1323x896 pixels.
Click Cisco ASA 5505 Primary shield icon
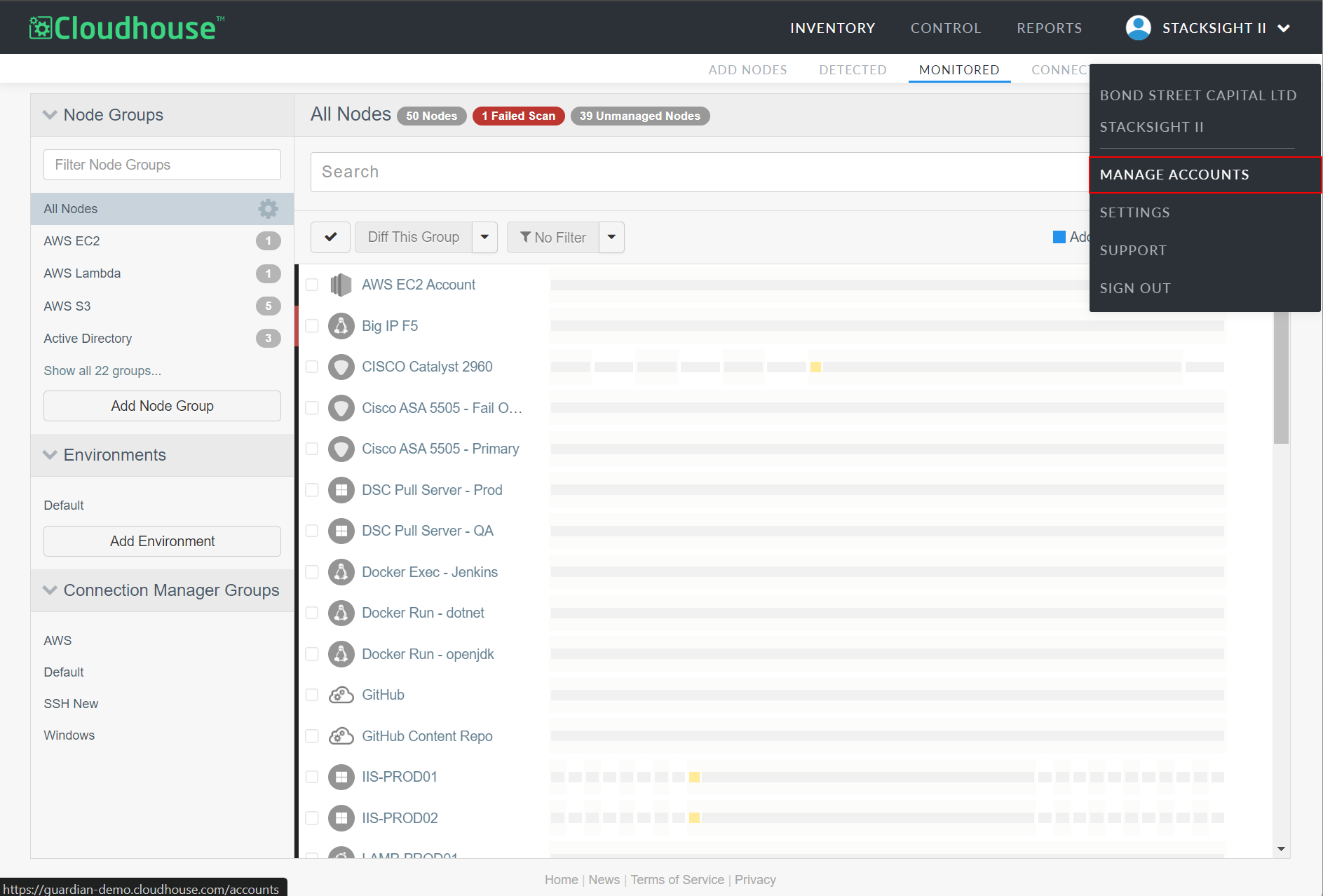pos(341,449)
